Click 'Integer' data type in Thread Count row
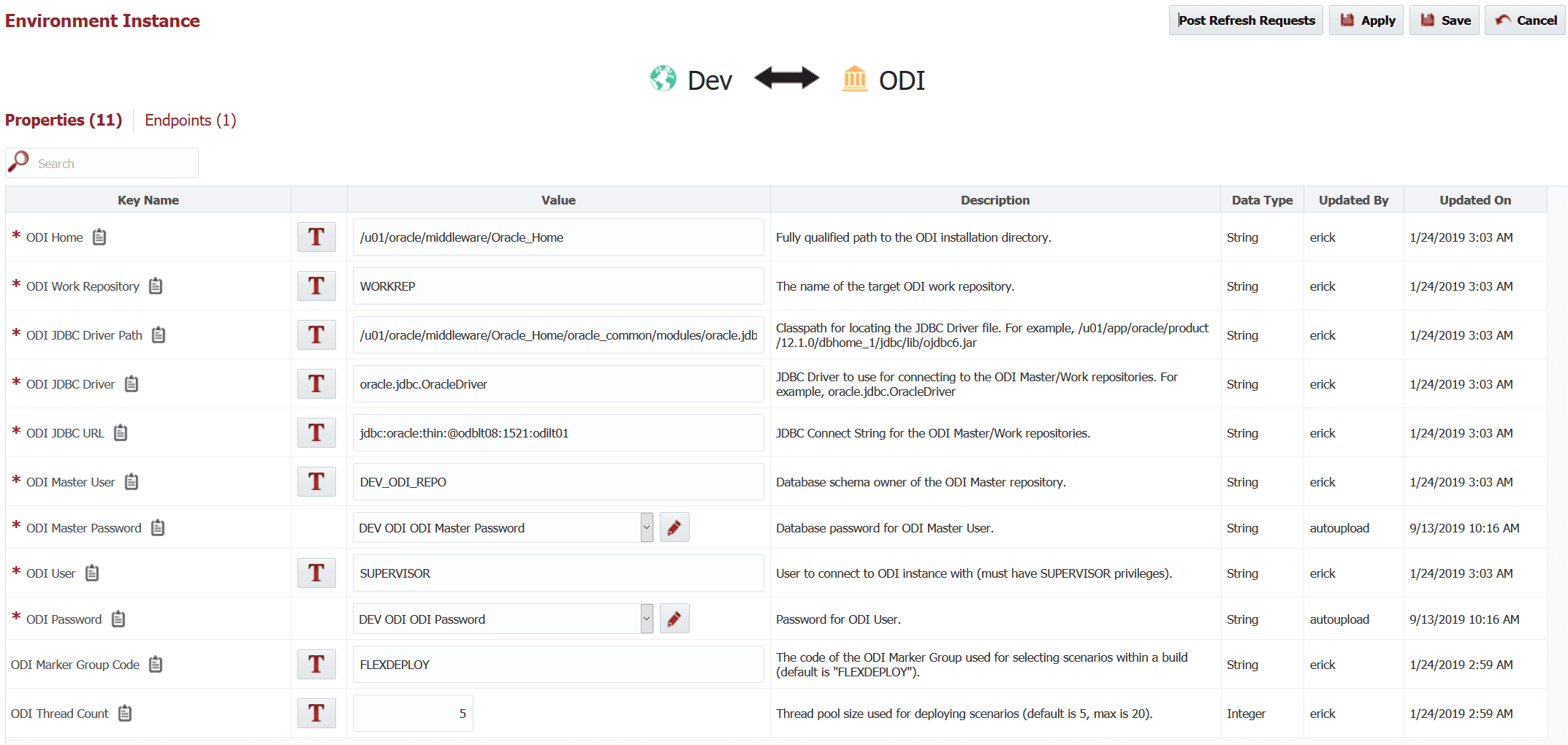The width and height of the screenshot is (1568, 745). click(1246, 714)
